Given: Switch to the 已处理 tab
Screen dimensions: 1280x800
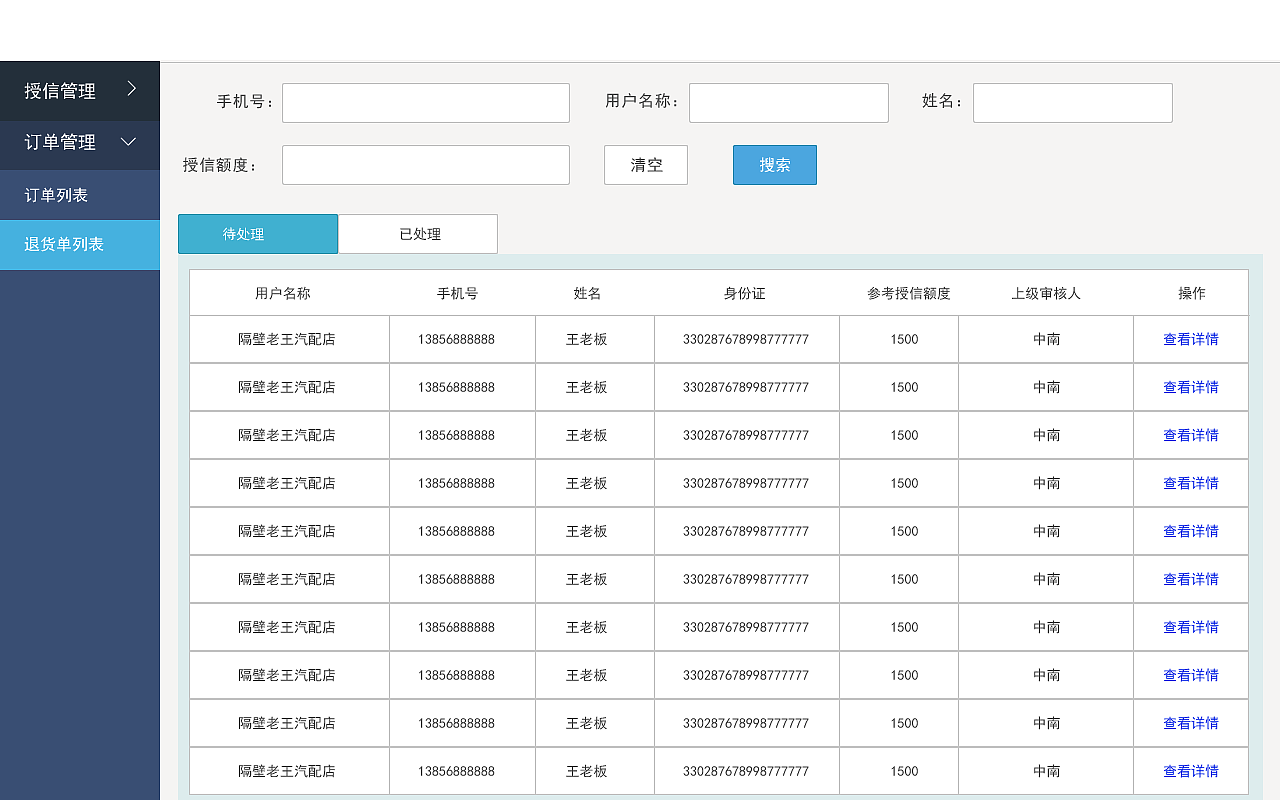Looking at the screenshot, I should pos(418,234).
